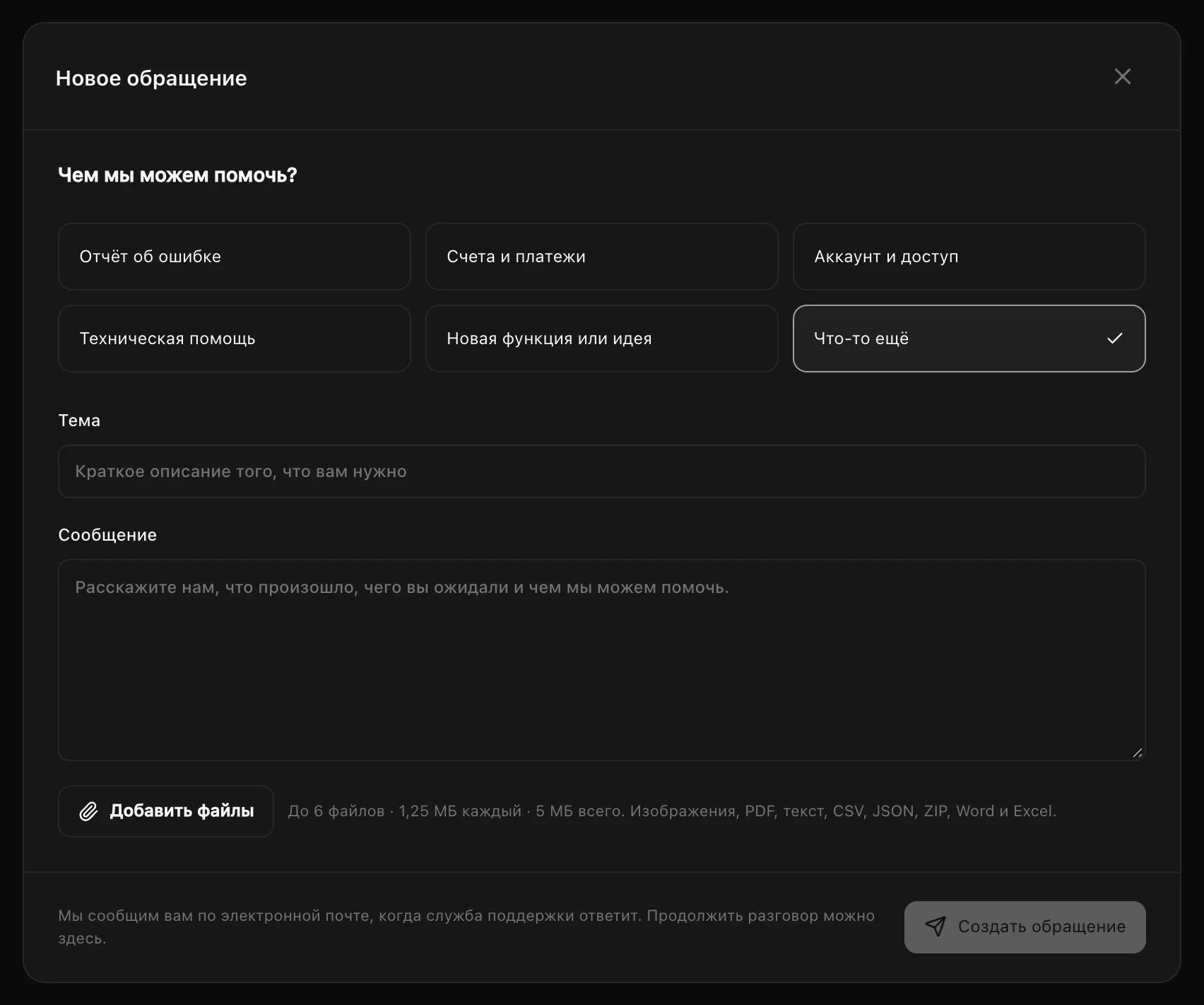Click into the Сообщение message textarea

pos(602,660)
